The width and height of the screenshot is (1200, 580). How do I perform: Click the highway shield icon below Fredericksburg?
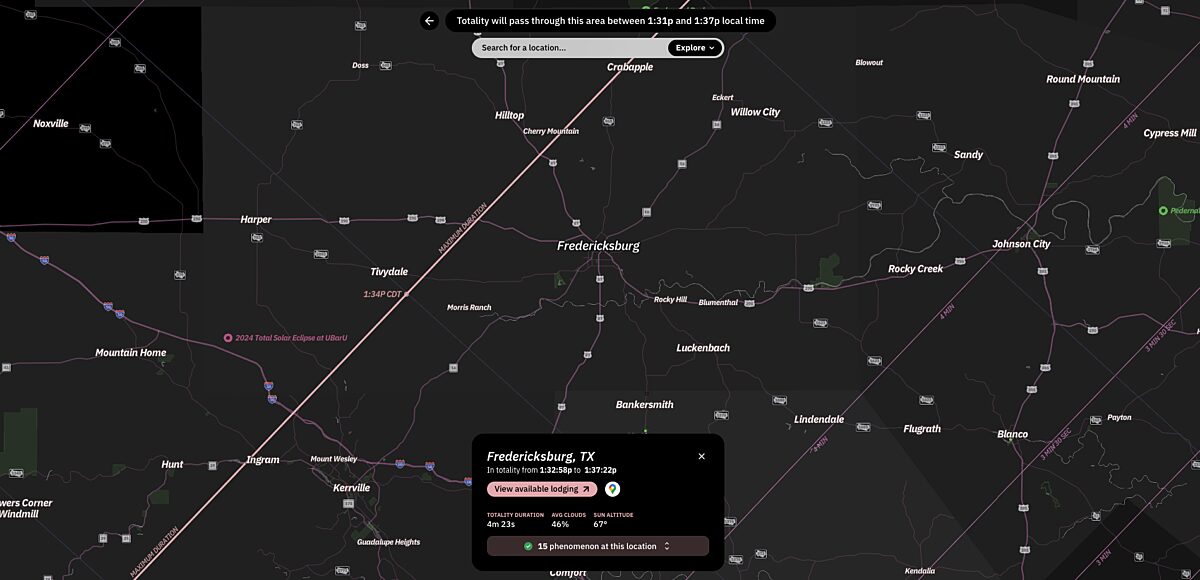(x=599, y=280)
